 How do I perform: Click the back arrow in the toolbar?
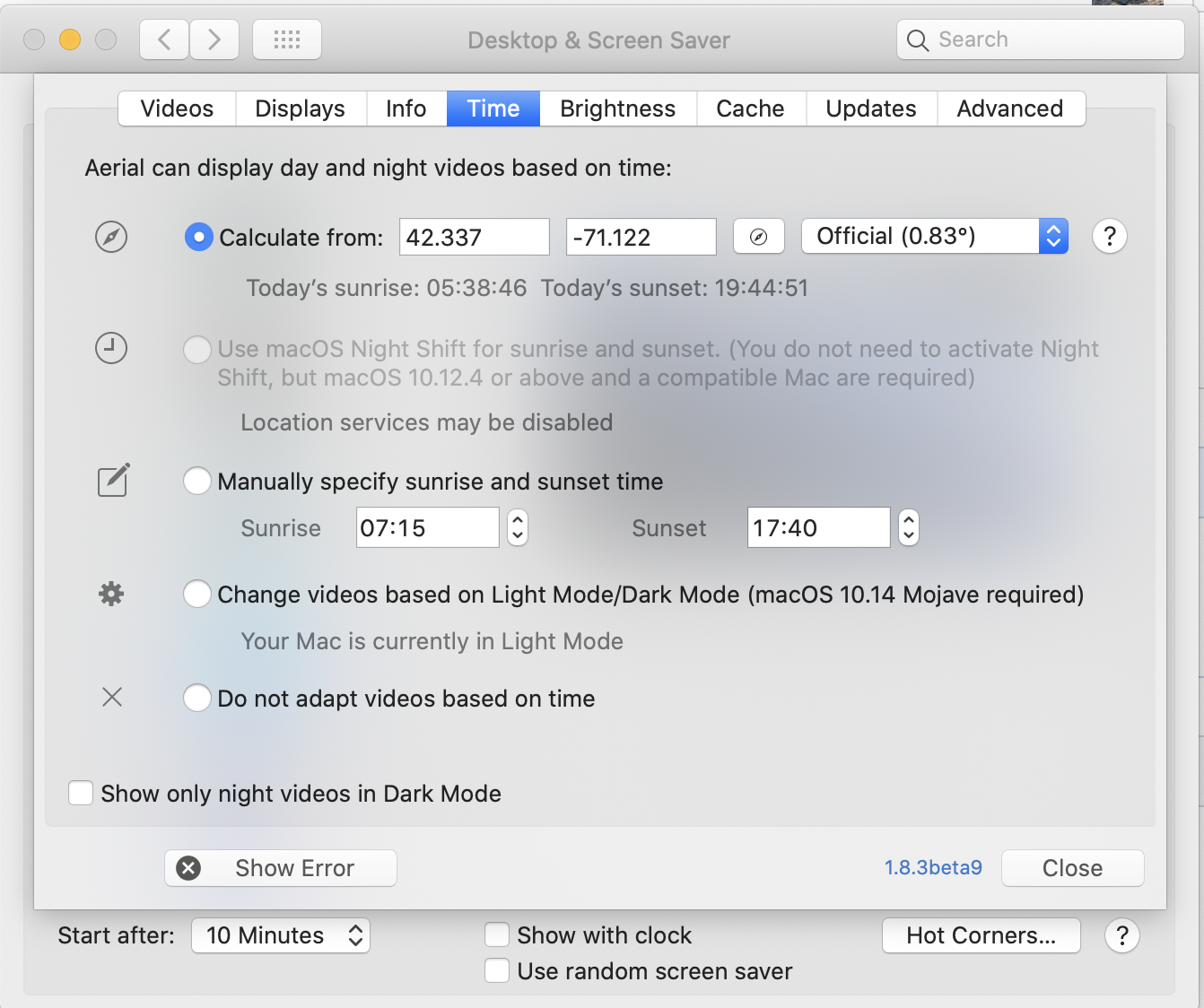pyautogui.click(x=164, y=39)
